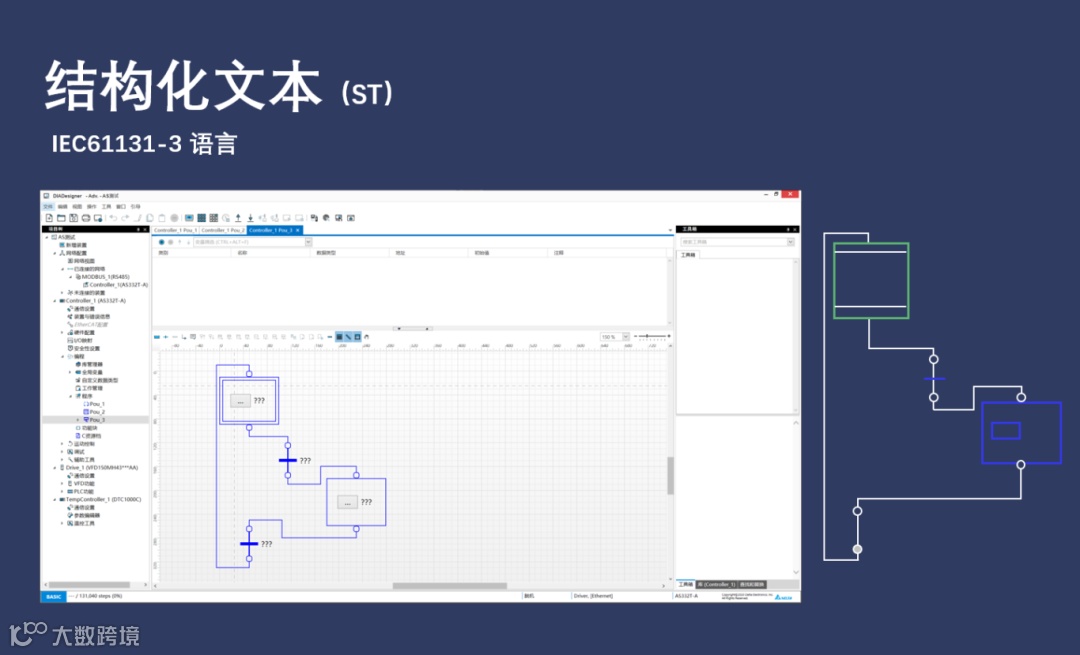
Task: Switch to the Controller_1 Pou_2 tab
Action: [222, 230]
